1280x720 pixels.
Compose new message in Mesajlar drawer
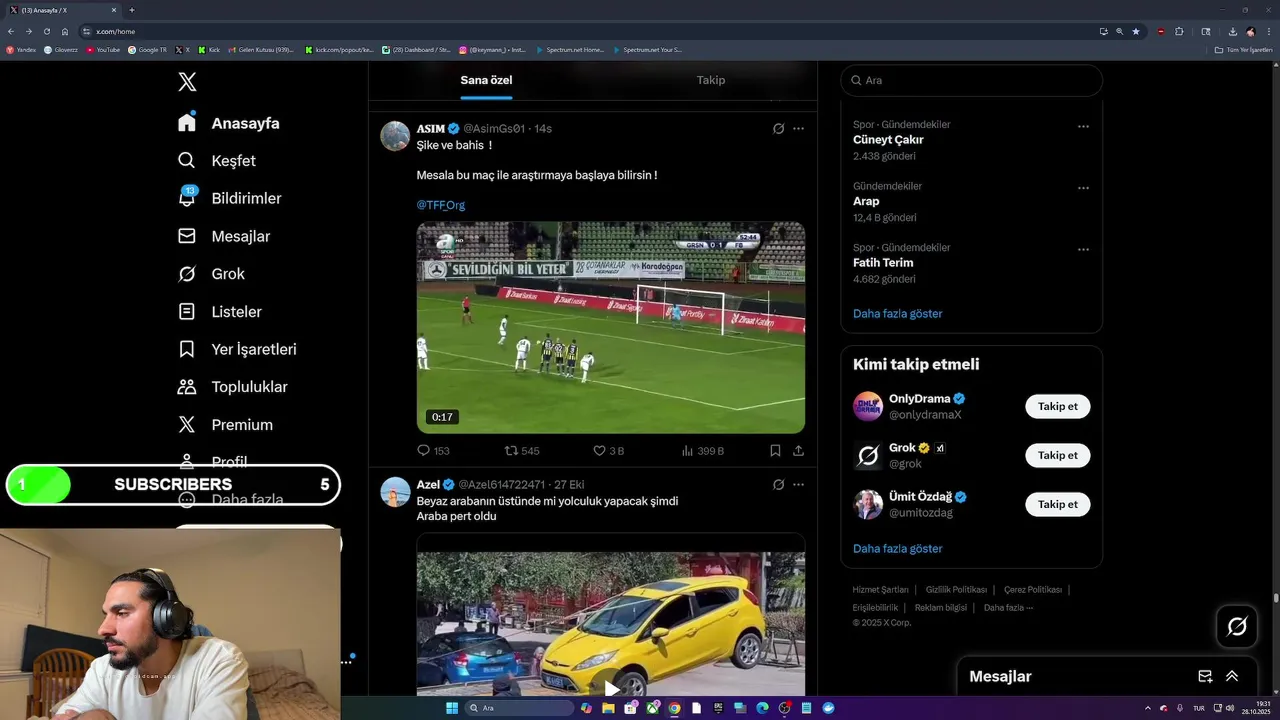(1205, 676)
